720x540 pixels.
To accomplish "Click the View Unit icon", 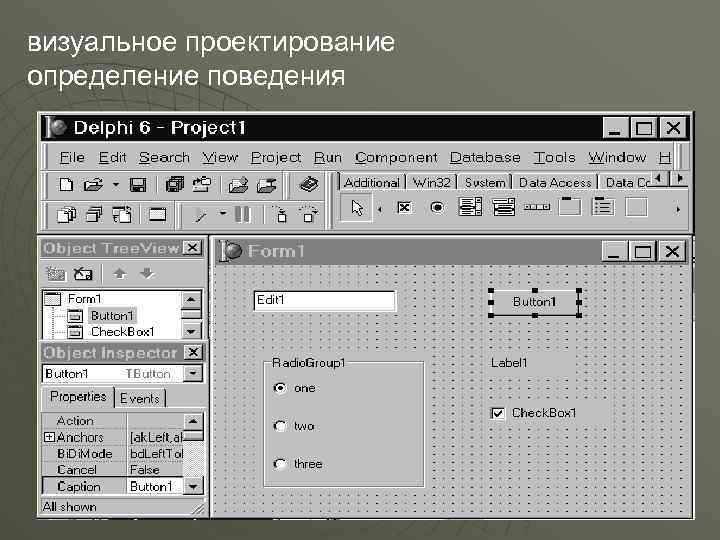I will (67, 214).
